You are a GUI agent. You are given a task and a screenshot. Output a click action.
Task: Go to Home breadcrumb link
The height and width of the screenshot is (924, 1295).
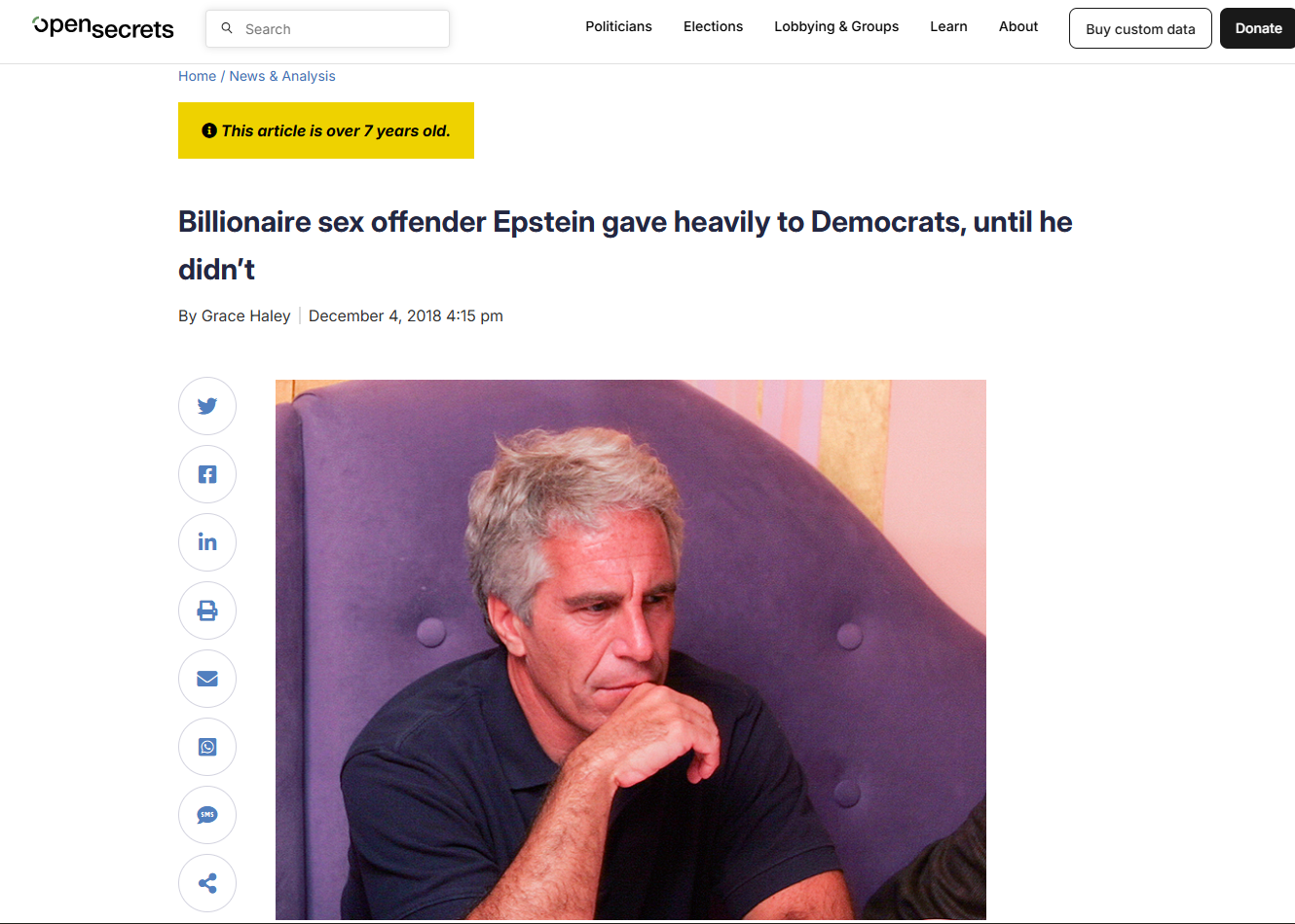197,76
